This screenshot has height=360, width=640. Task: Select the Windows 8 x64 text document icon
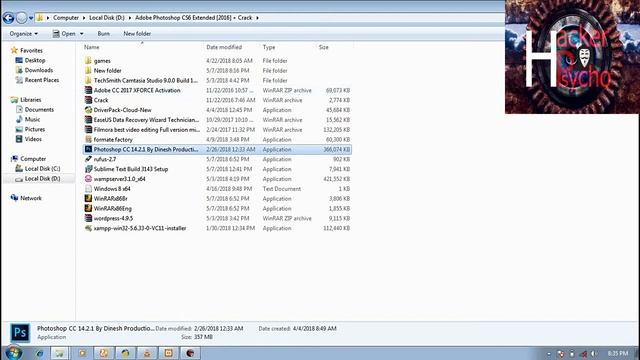point(88,189)
